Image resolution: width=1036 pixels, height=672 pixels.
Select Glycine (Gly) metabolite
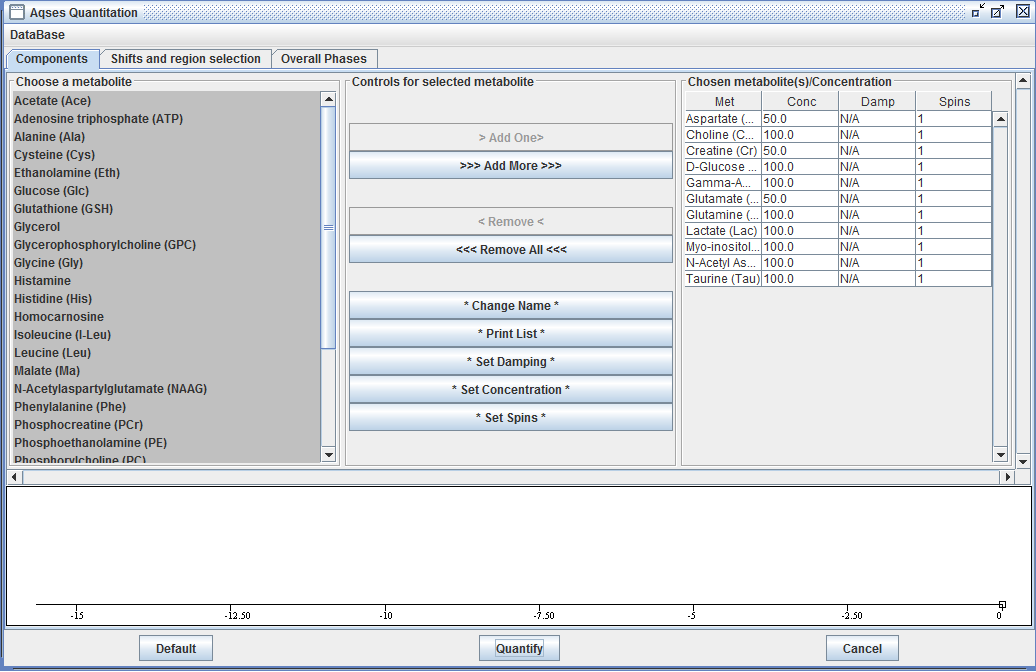166,263
